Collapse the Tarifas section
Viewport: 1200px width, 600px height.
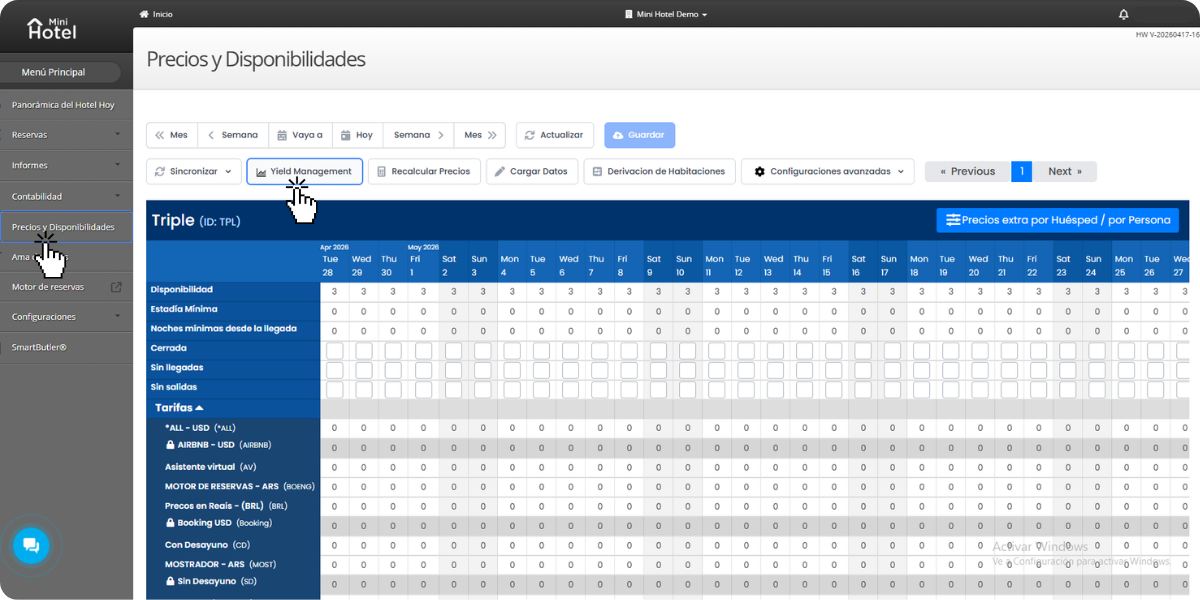click(x=180, y=408)
